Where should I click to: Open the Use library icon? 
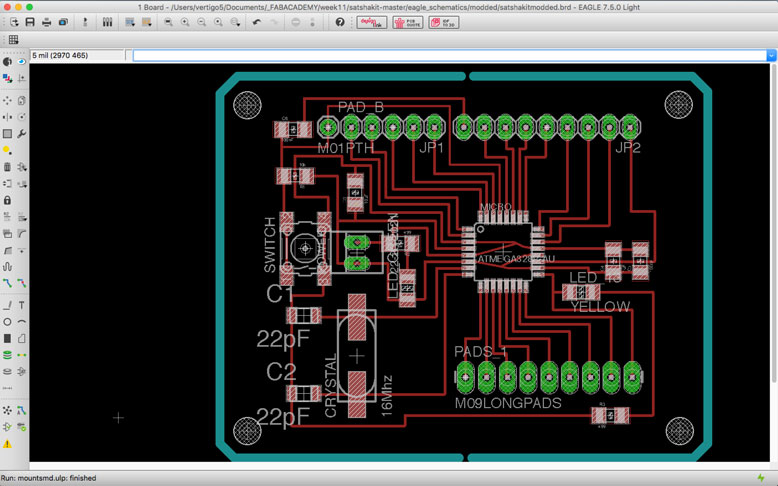(107, 22)
